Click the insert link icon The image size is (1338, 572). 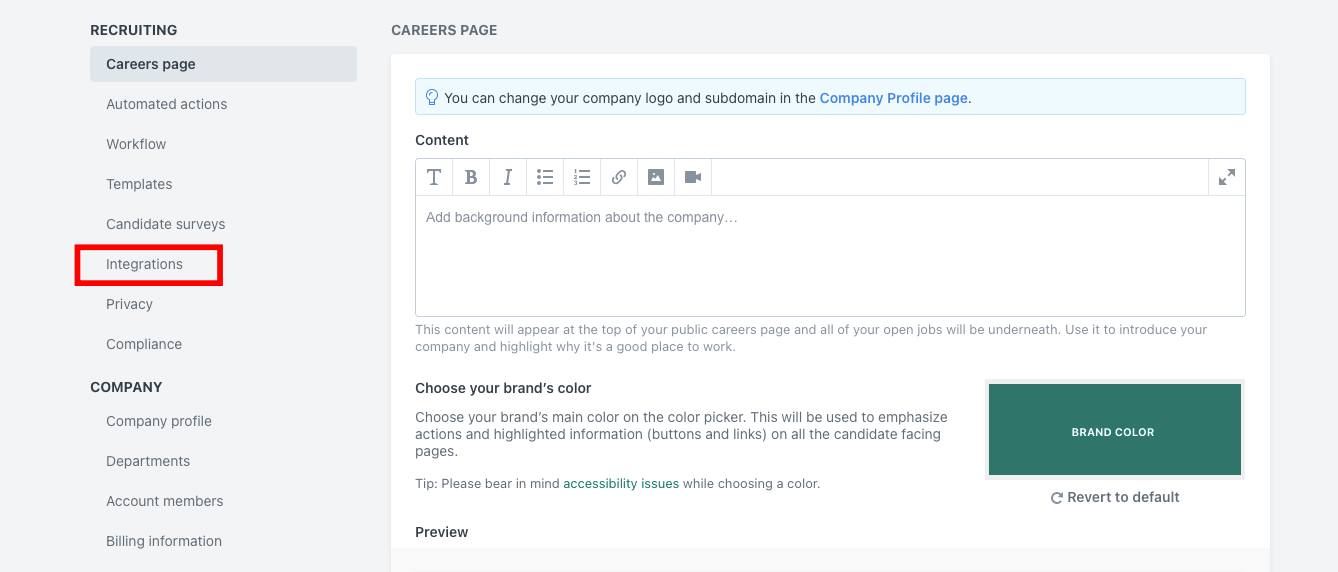click(619, 177)
